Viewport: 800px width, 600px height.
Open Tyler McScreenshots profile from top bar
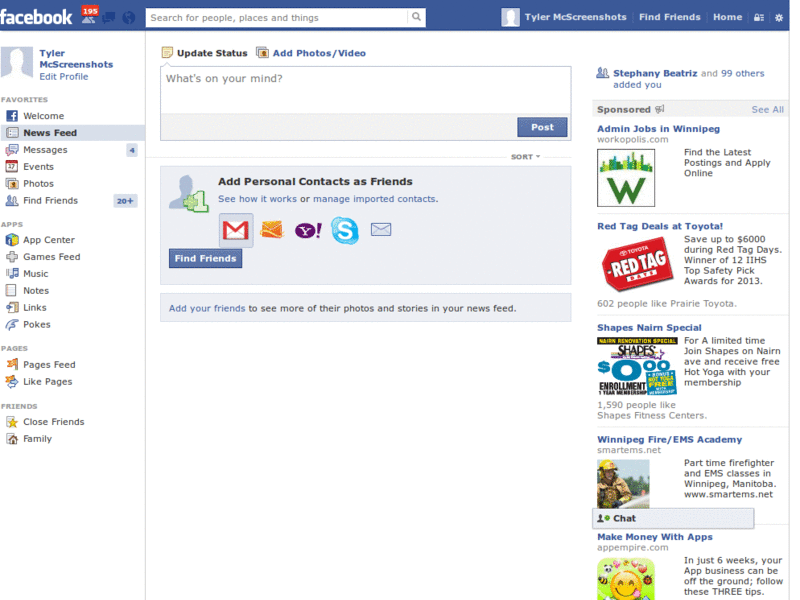pos(576,17)
